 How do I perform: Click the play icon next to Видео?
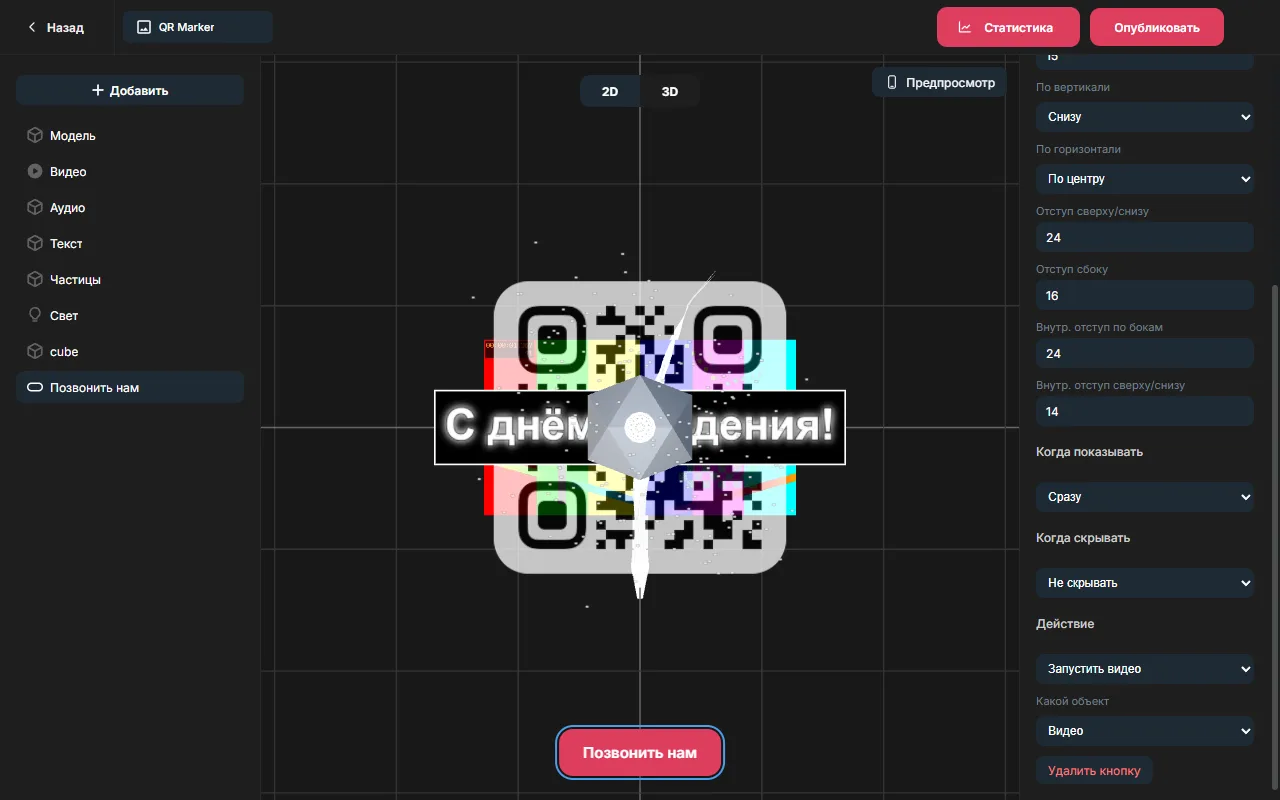(x=34, y=171)
